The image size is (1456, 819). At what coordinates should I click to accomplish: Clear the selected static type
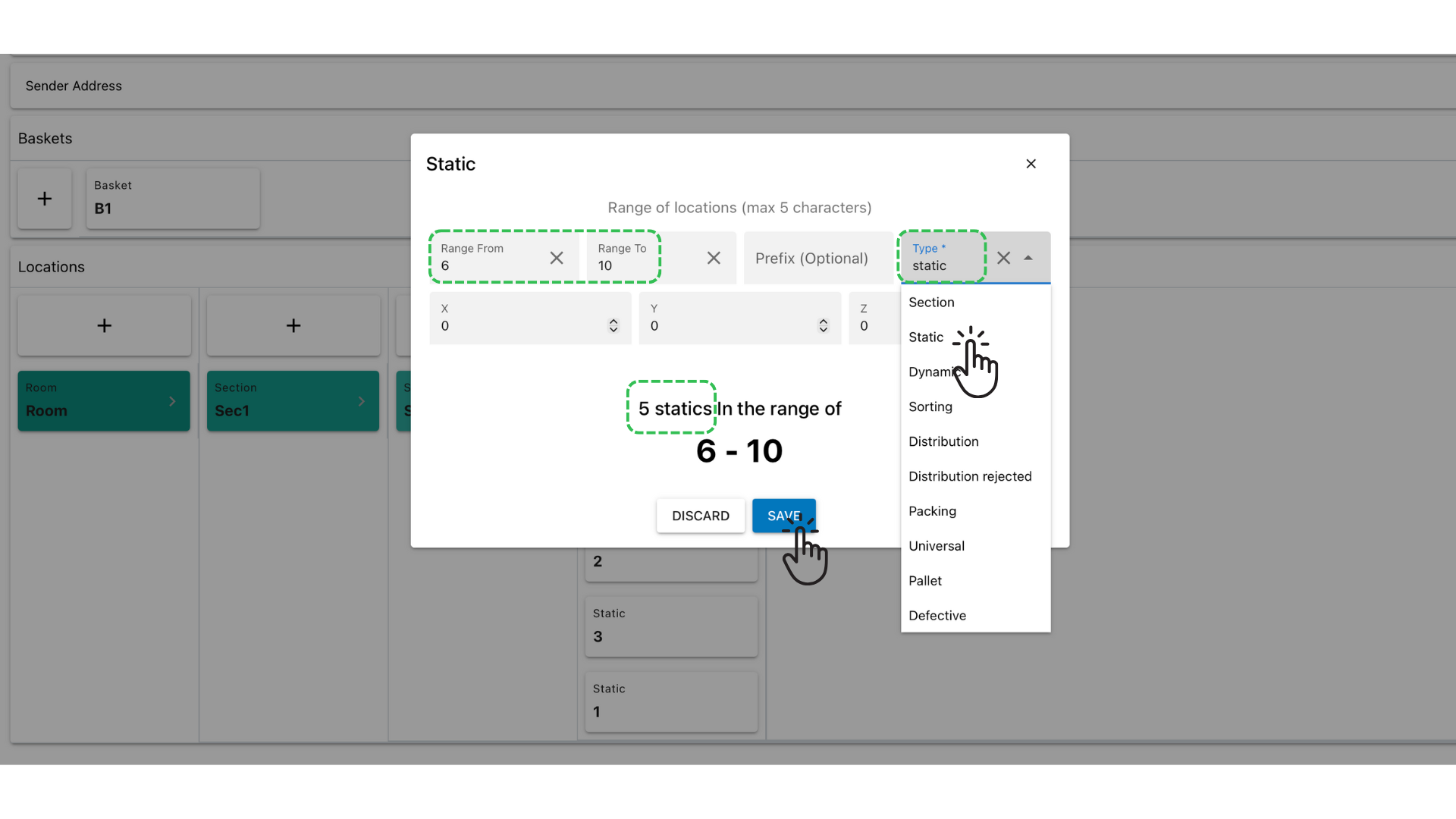coord(1003,258)
